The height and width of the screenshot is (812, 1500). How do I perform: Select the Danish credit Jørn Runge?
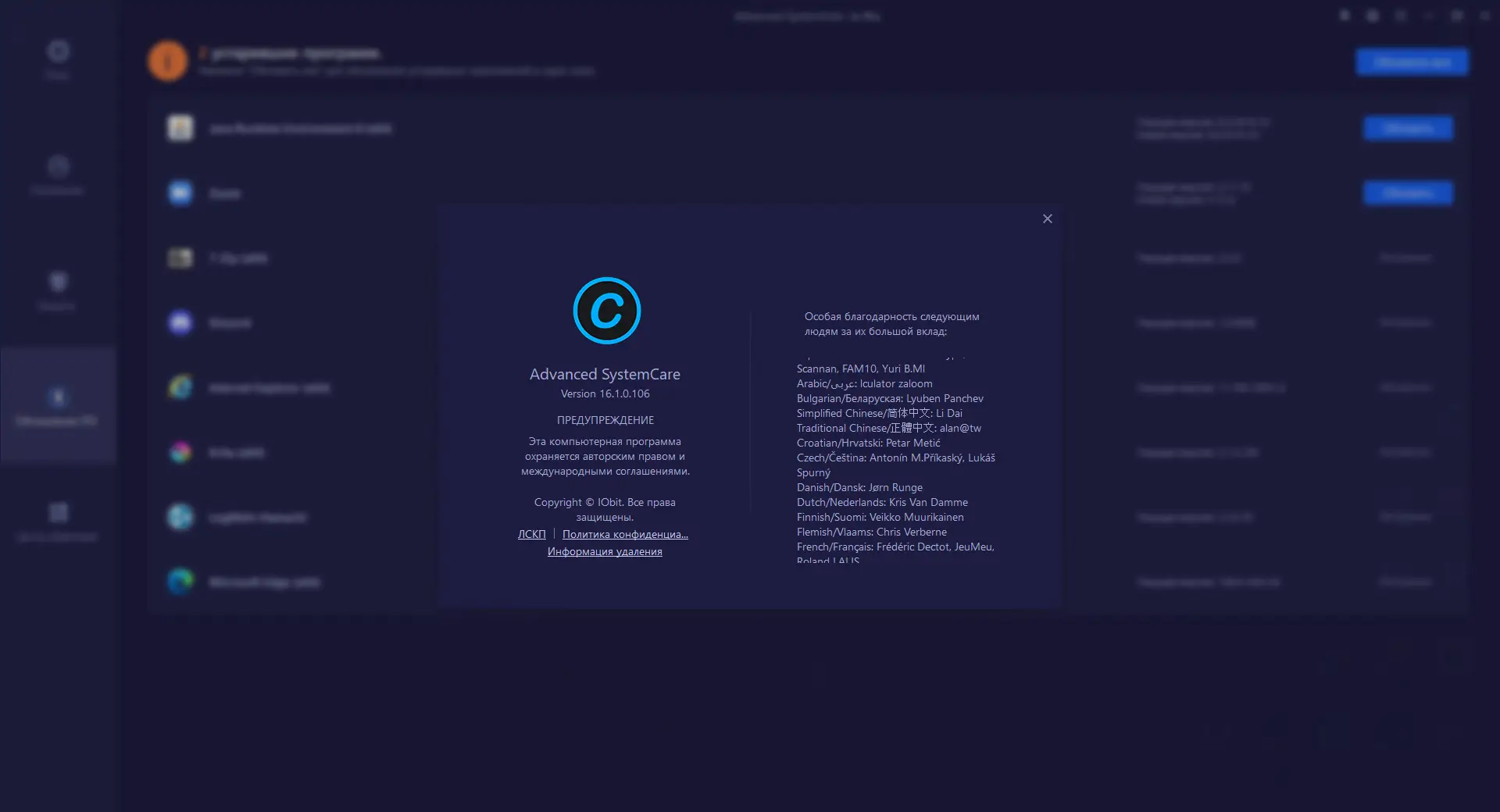coord(859,487)
